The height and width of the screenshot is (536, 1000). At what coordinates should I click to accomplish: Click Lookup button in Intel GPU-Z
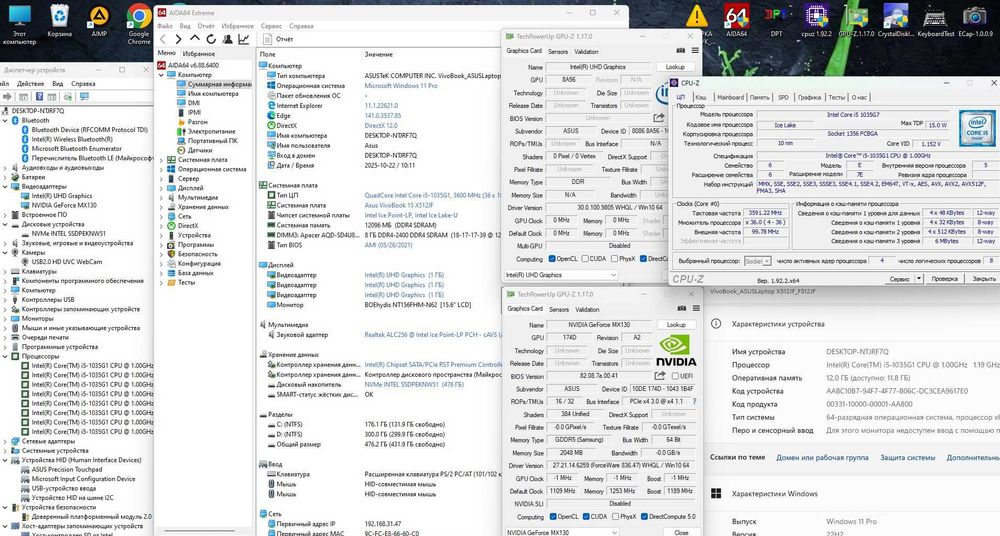[x=675, y=67]
